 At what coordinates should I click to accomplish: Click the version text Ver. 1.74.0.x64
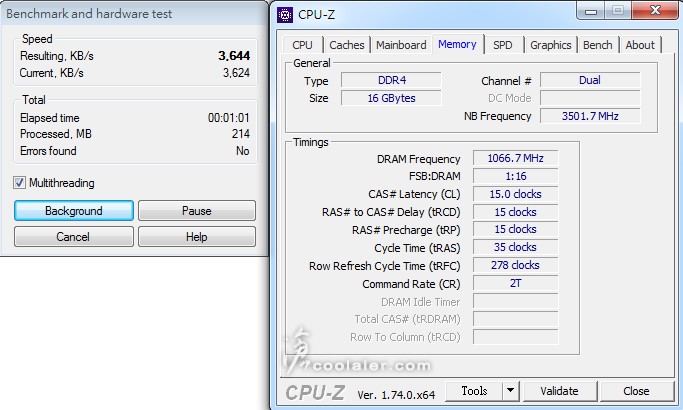click(396, 395)
